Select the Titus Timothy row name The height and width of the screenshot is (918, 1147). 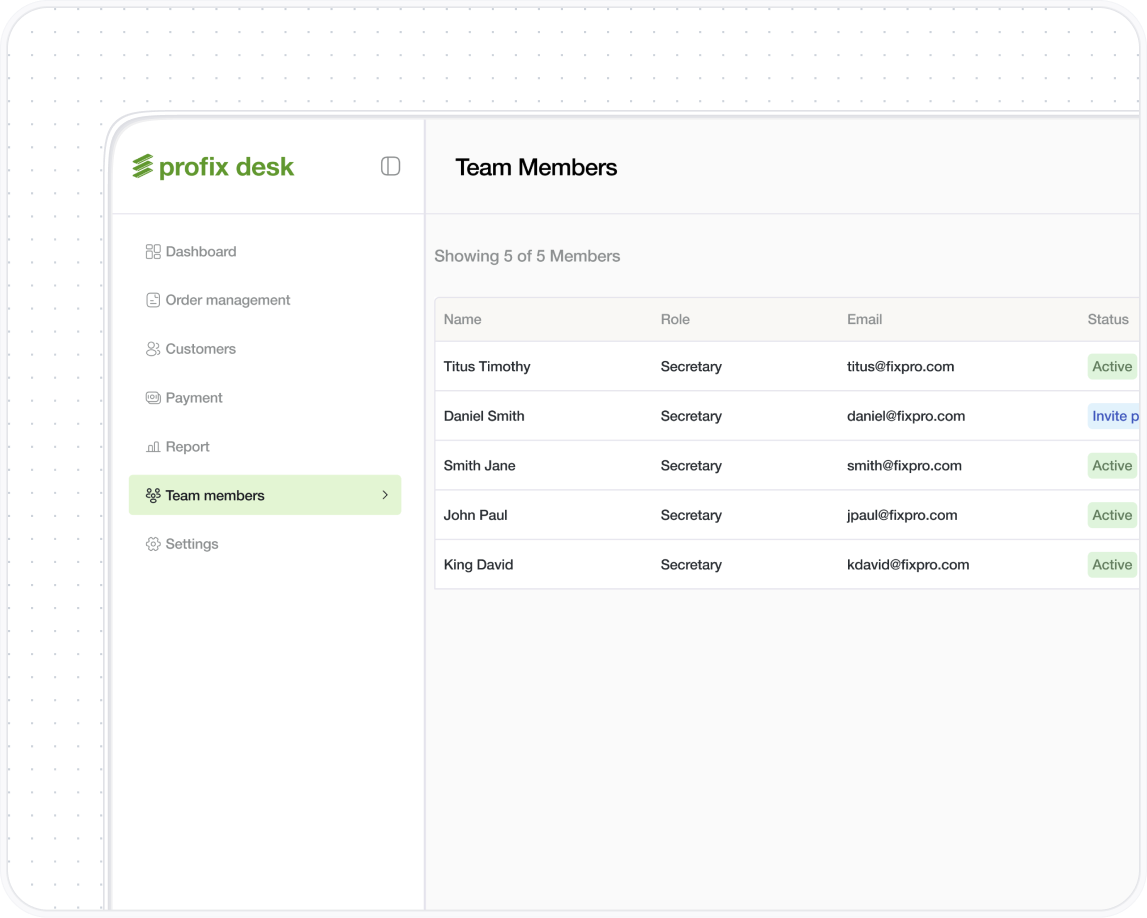[x=487, y=367]
